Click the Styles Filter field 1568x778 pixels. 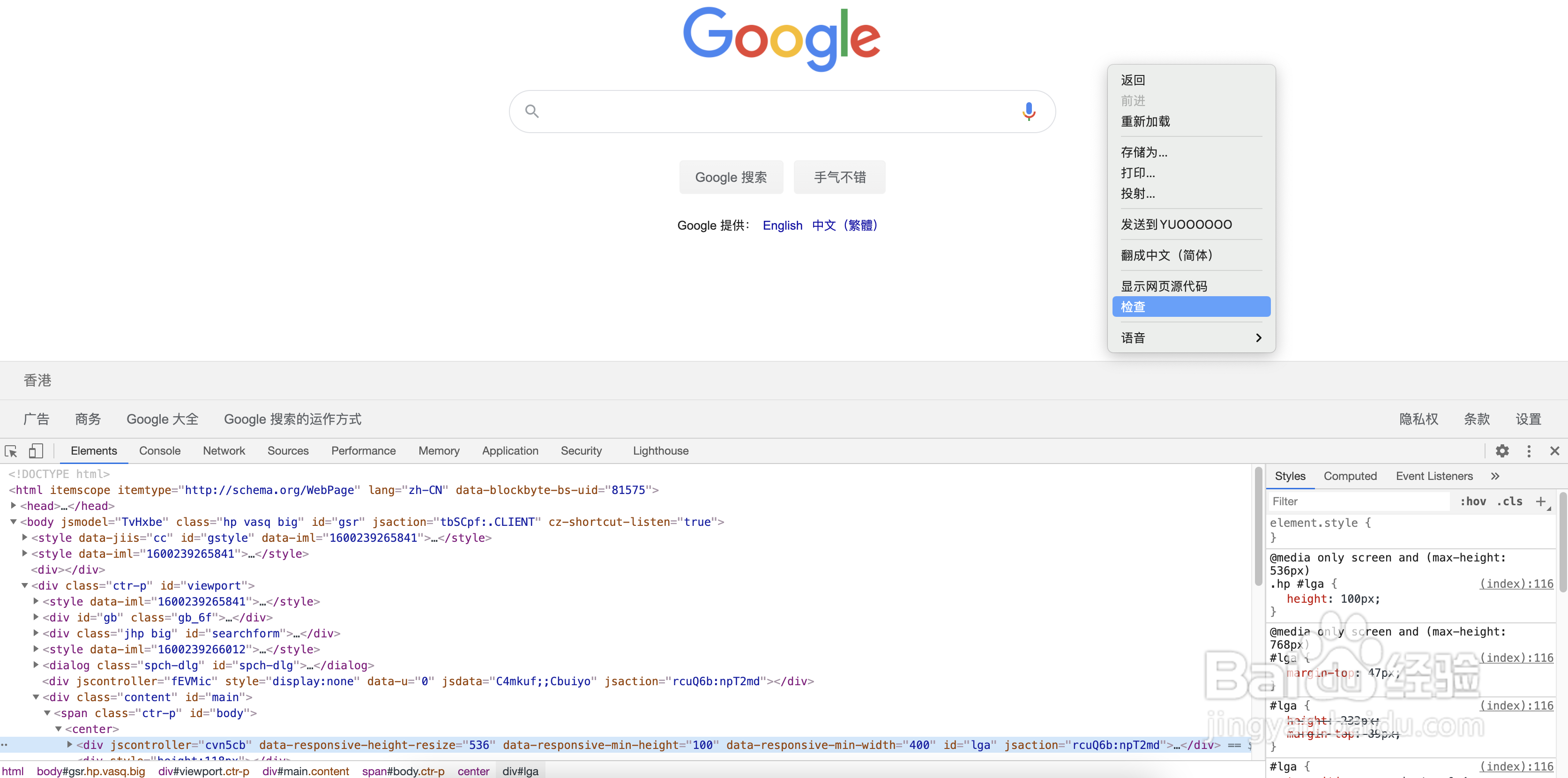(1360, 501)
